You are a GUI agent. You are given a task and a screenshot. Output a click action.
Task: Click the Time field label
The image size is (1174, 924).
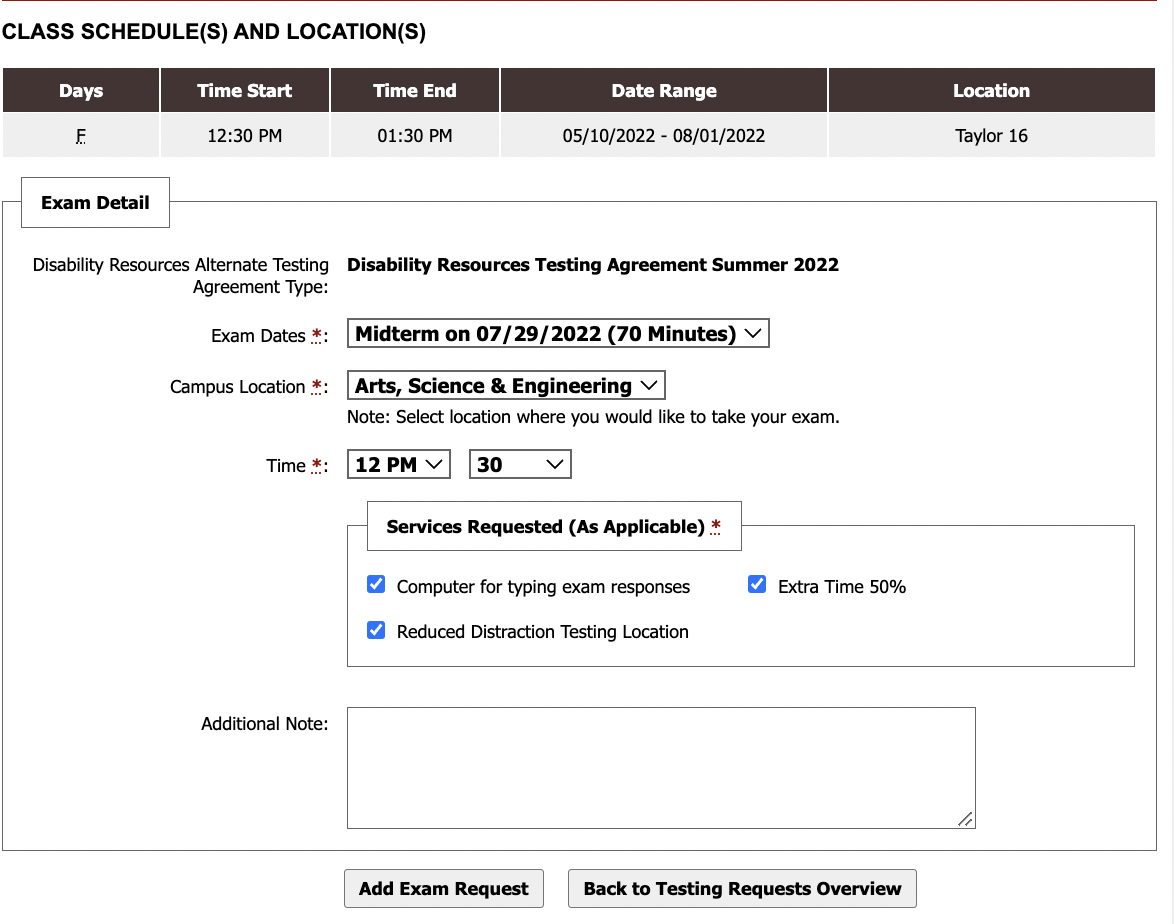pyautogui.click(x=297, y=466)
